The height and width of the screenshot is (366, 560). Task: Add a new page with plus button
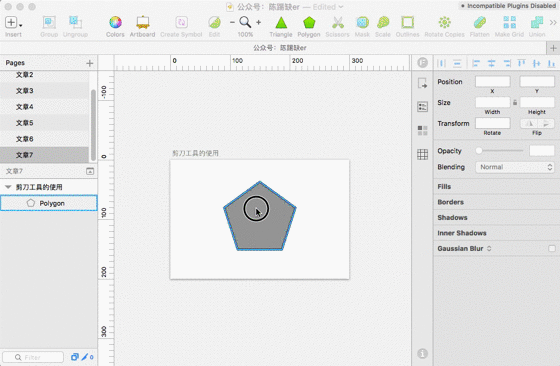point(90,64)
